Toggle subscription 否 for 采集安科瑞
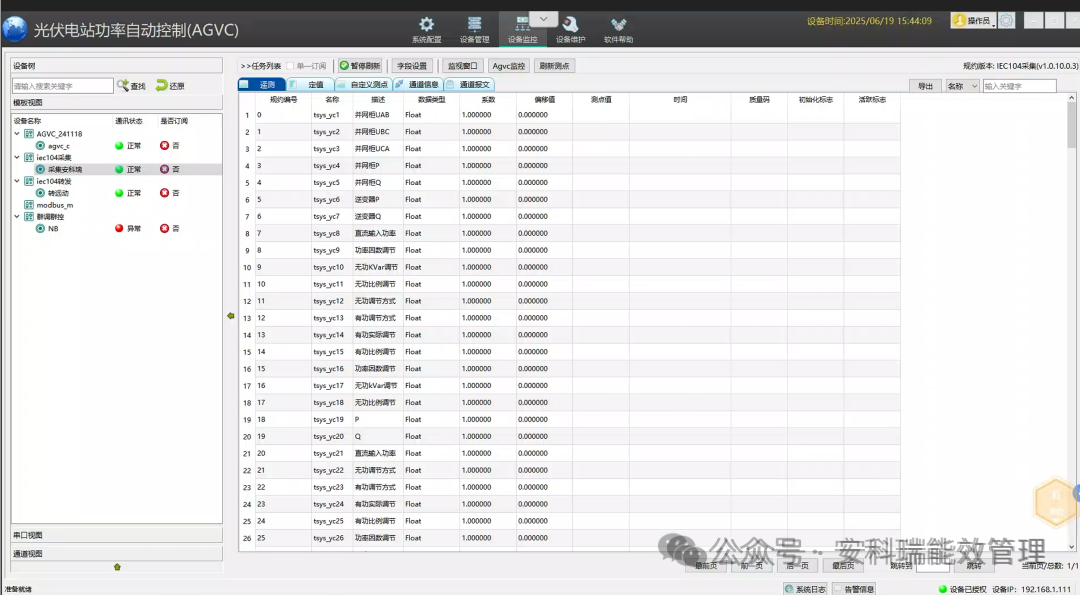Viewport: 1080px width, 595px height. pyautogui.click(x=169, y=169)
